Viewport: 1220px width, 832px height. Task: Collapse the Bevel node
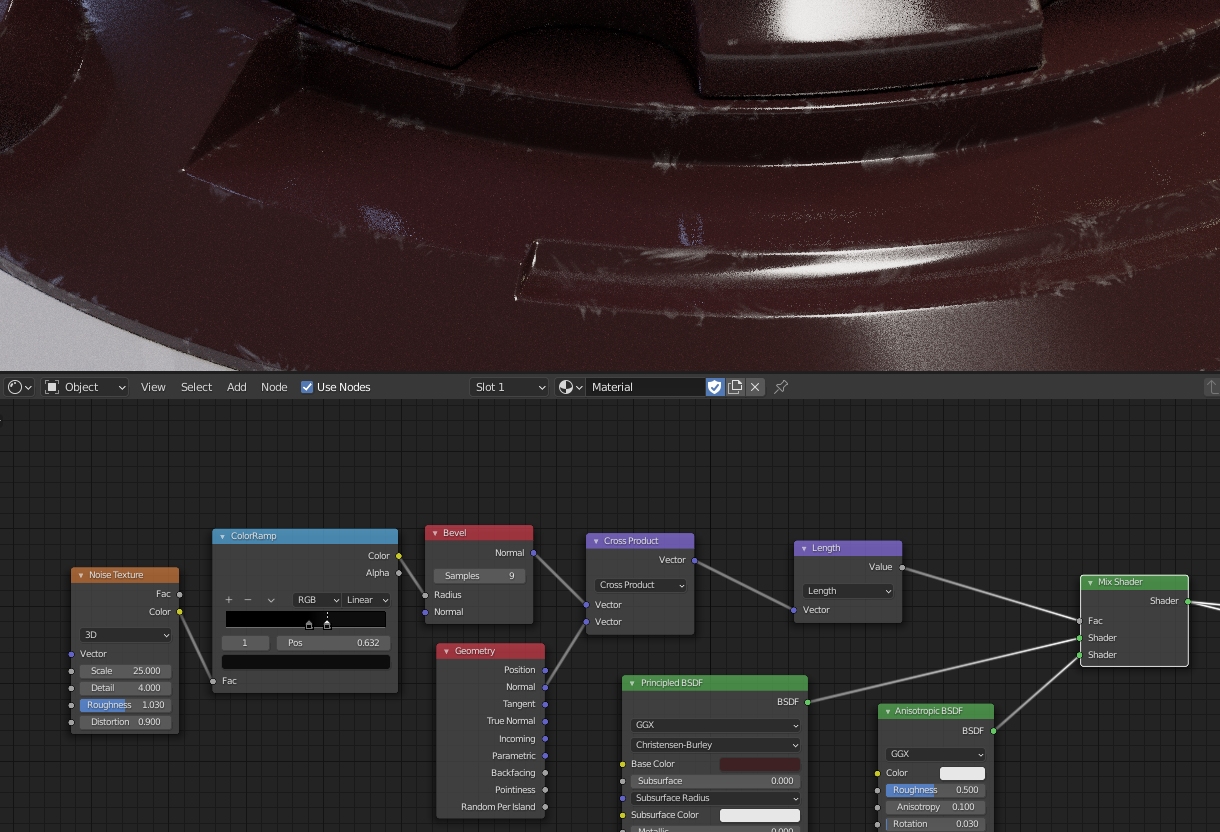(435, 533)
